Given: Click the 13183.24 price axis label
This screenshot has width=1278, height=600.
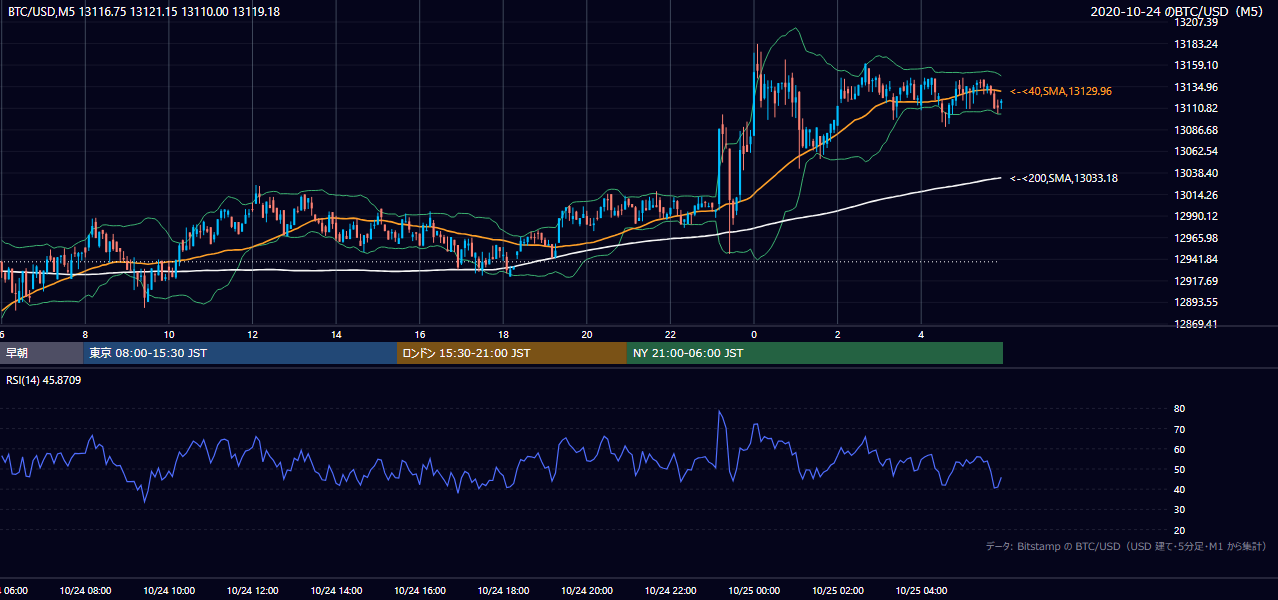Looking at the screenshot, I should point(1196,44).
